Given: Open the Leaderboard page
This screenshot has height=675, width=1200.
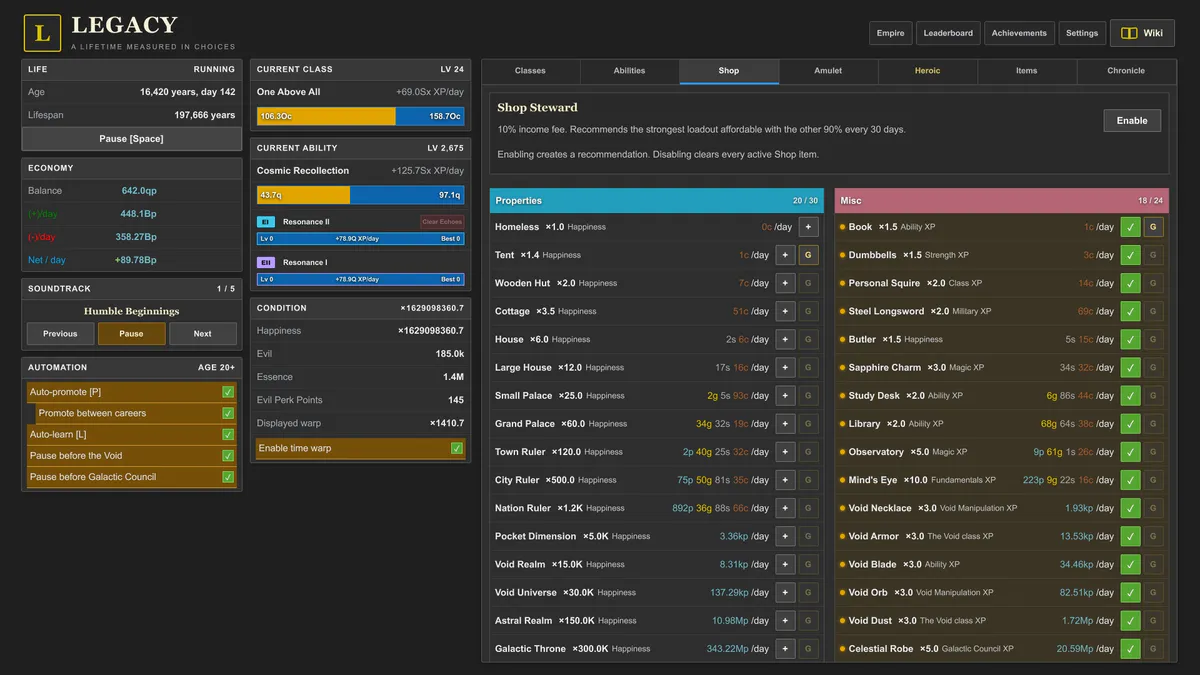Looking at the screenshot, I should [948, 33].
